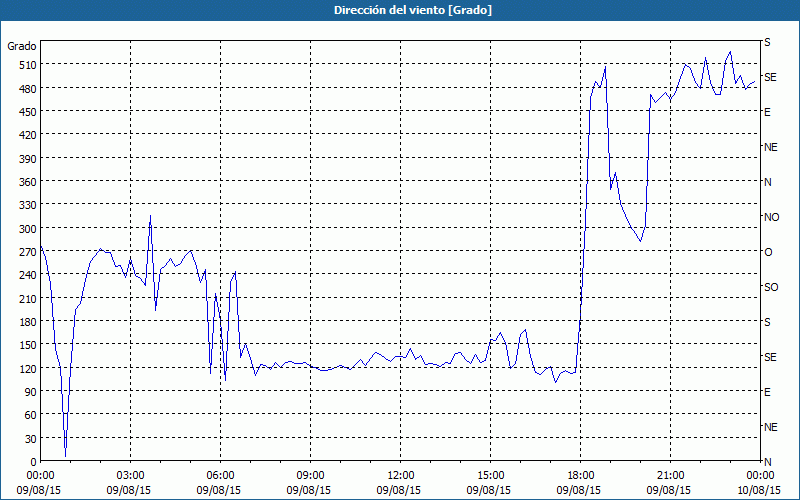Select the "Grado" unit label on the y-axis
The height and width of the screenshot is (500, 800).
click(22, 46)
